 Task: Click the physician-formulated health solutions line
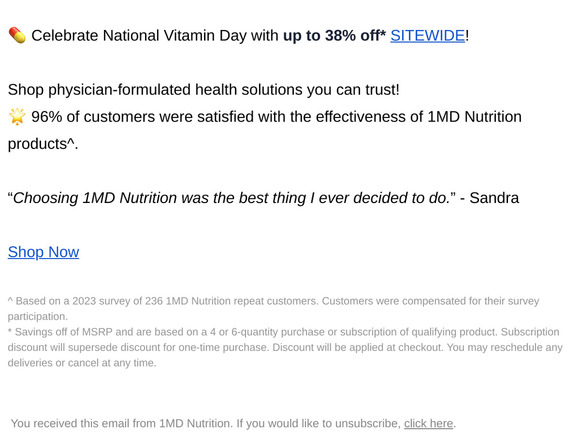(x=203, y=90)
